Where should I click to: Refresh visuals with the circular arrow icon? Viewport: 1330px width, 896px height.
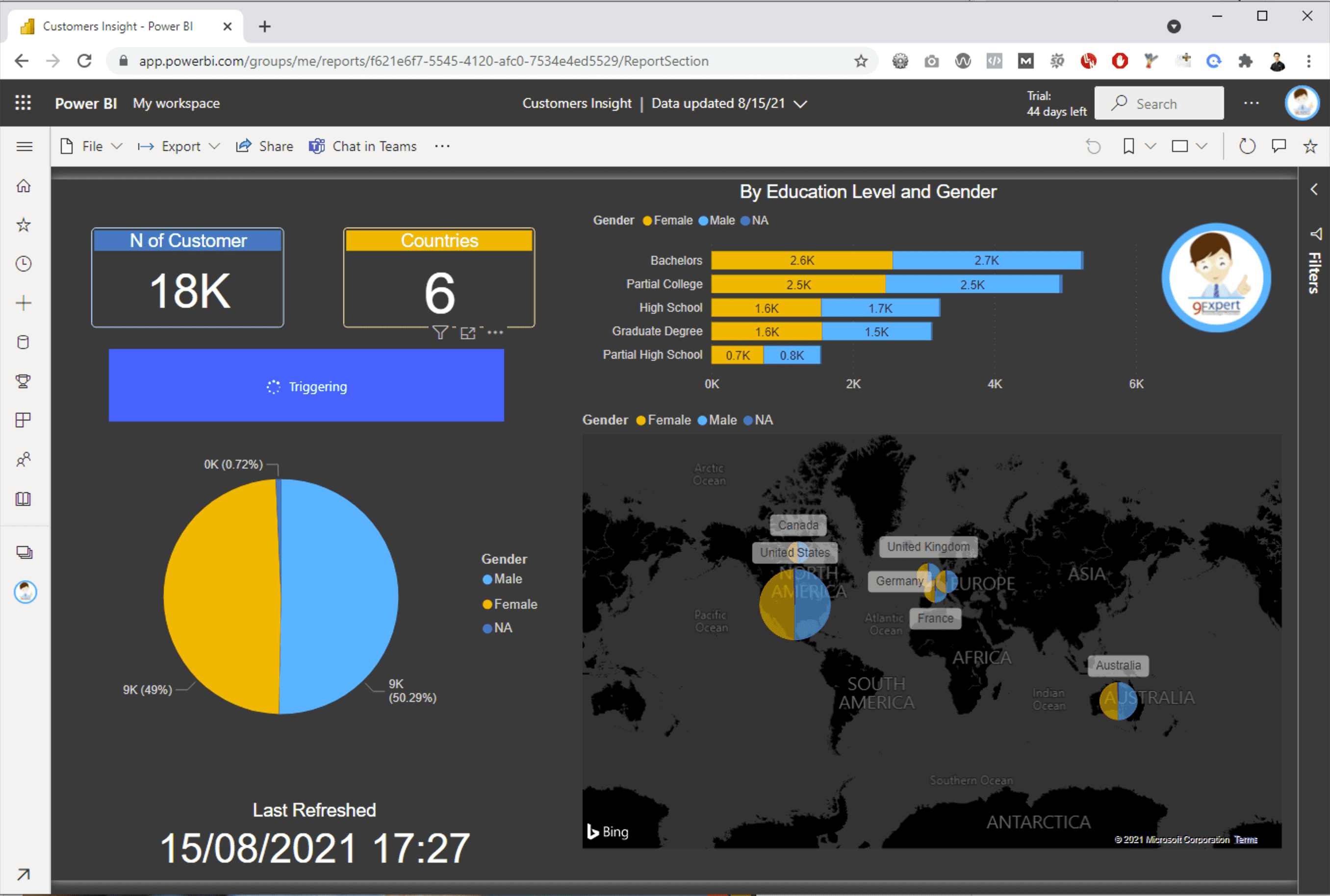click(1247, 147)
